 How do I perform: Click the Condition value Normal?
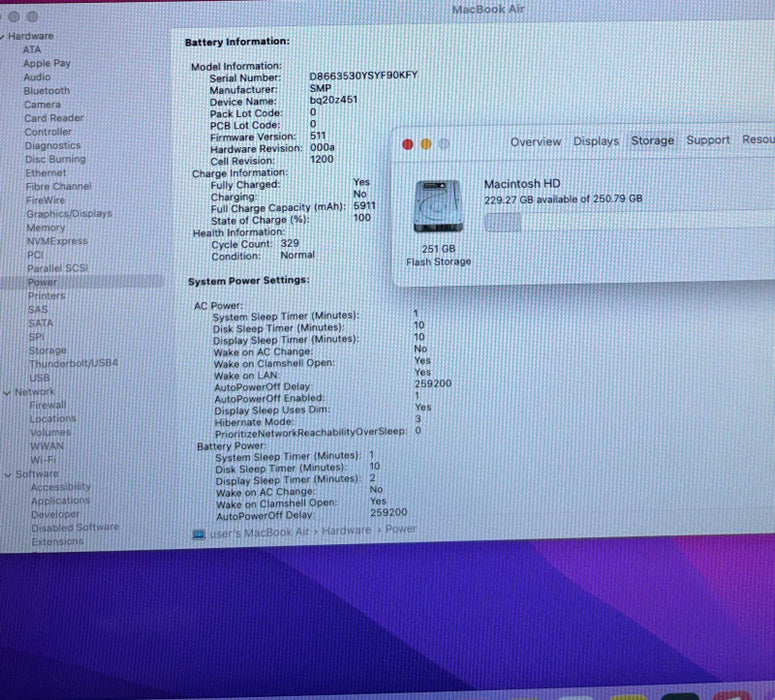click(298, 255)
